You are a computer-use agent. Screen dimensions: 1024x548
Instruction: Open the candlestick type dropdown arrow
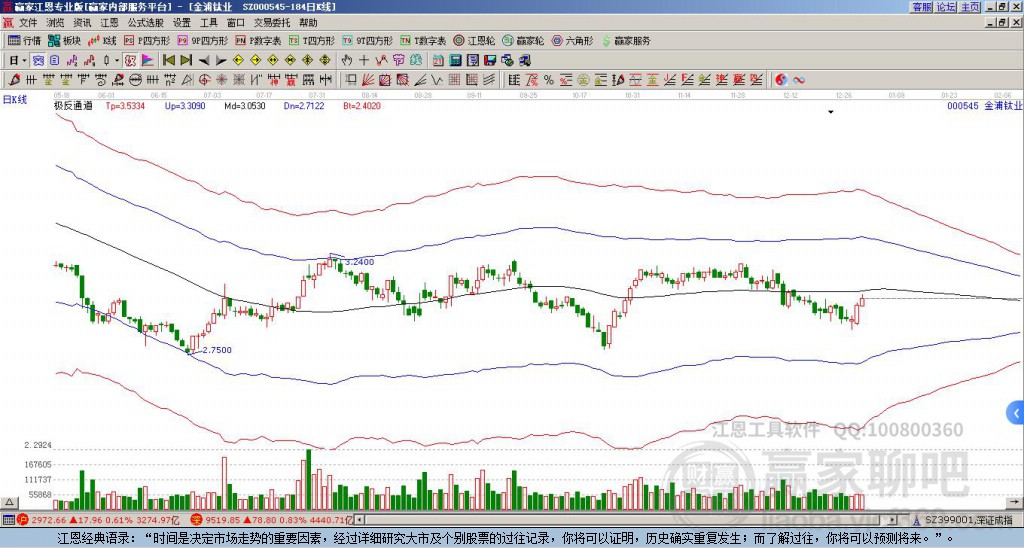point(117,60)
